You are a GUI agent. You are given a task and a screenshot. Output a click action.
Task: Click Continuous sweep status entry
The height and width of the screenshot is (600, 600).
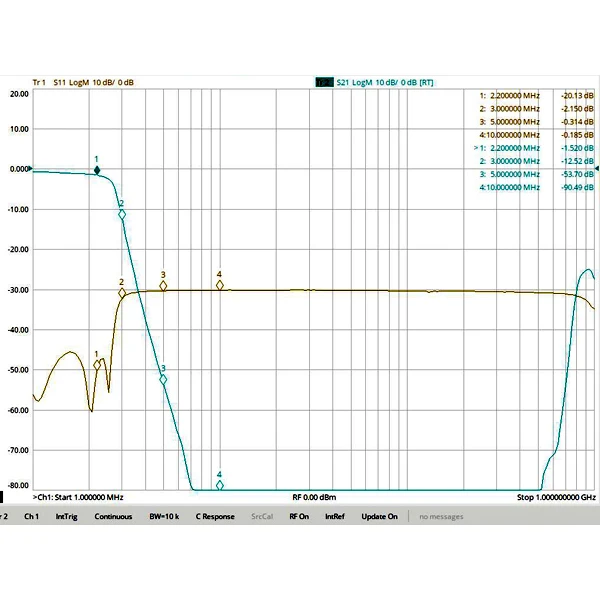click(x=113, y=517)
